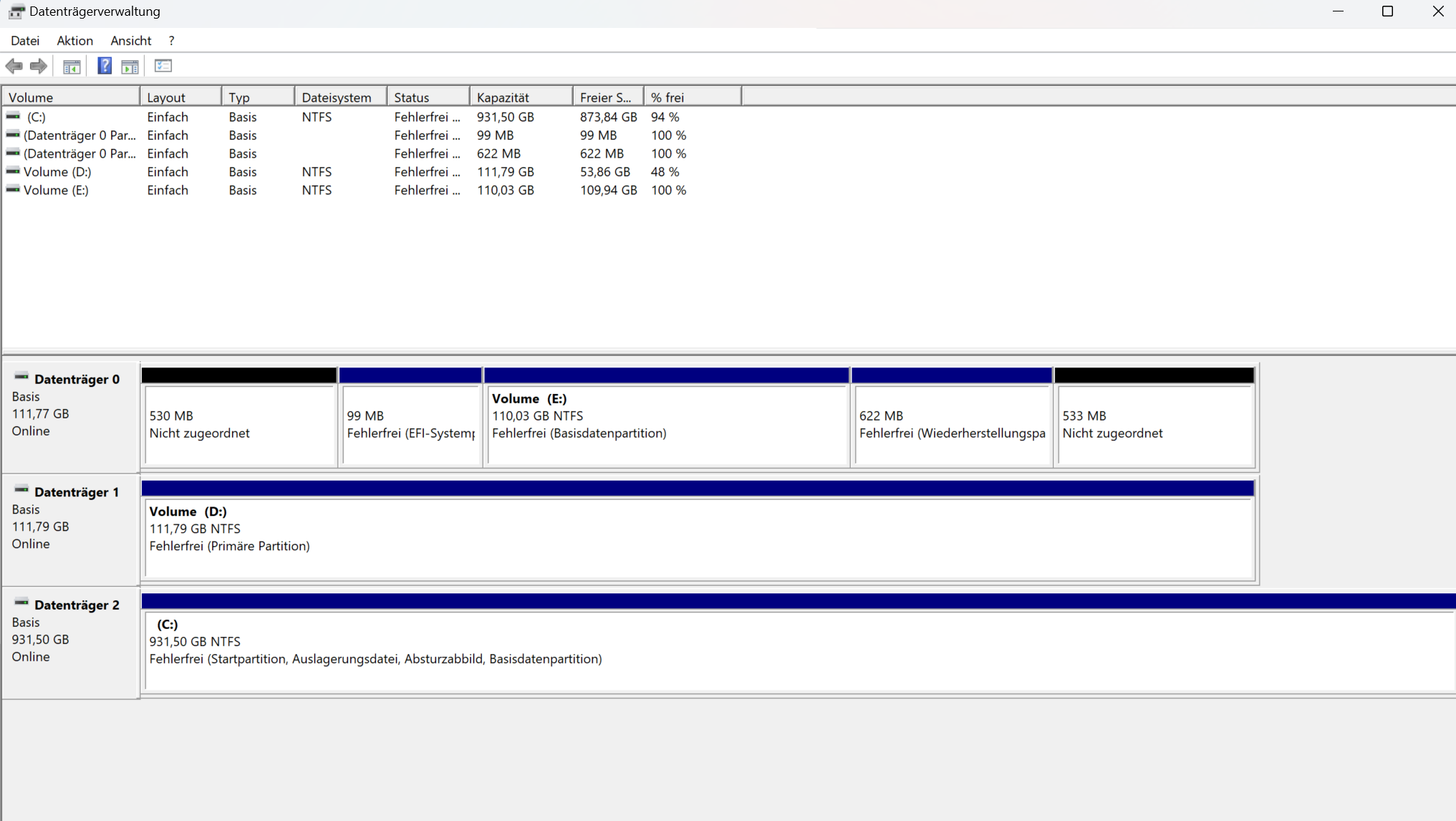Select the (C:) row in volume list
Viewport: 1456px width, 821px height.
36,117
